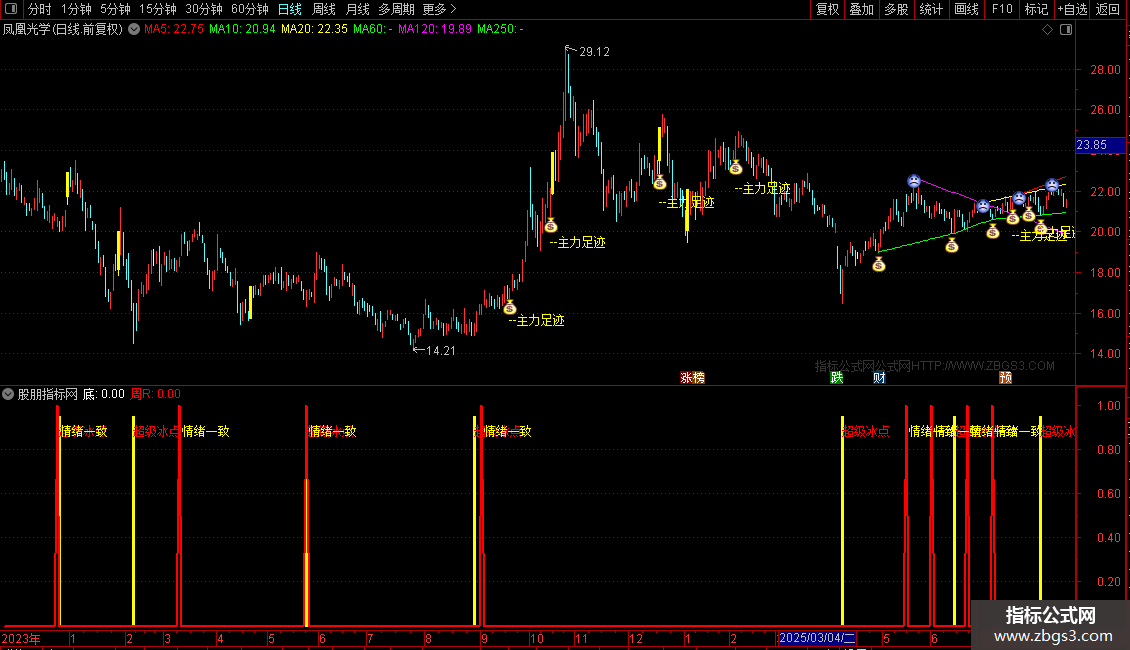1130x650 pixels.
Task: Select the 60分钟 period tab
Action: [x=250, y=9]
